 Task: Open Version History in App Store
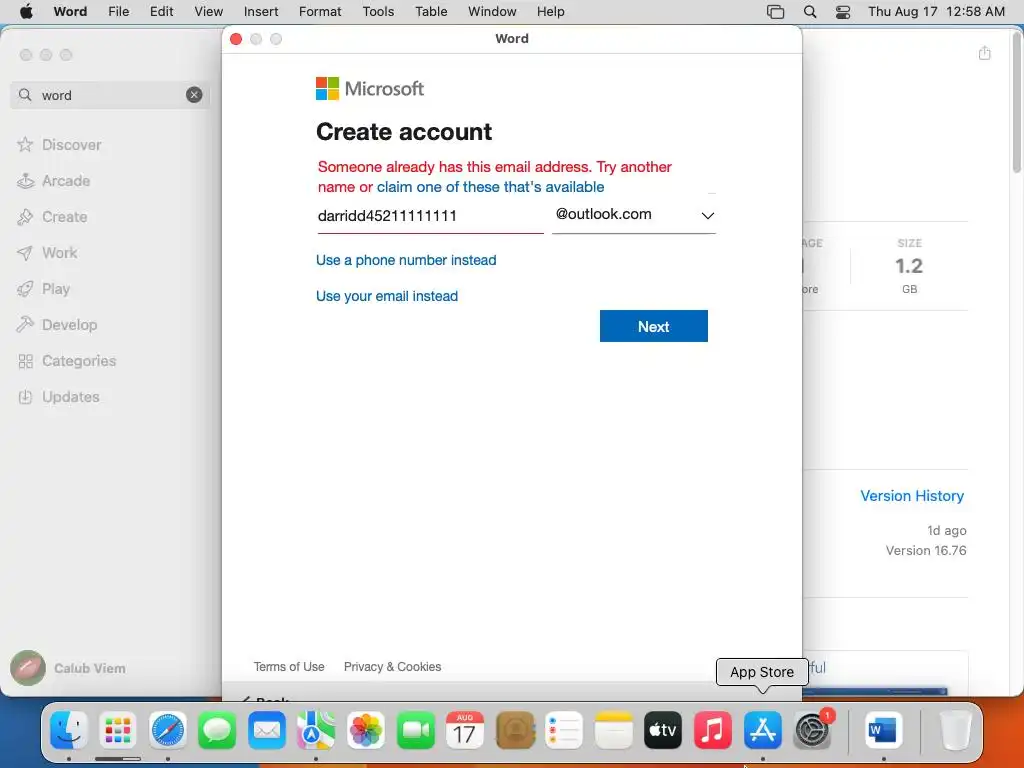tap(912, 496)
